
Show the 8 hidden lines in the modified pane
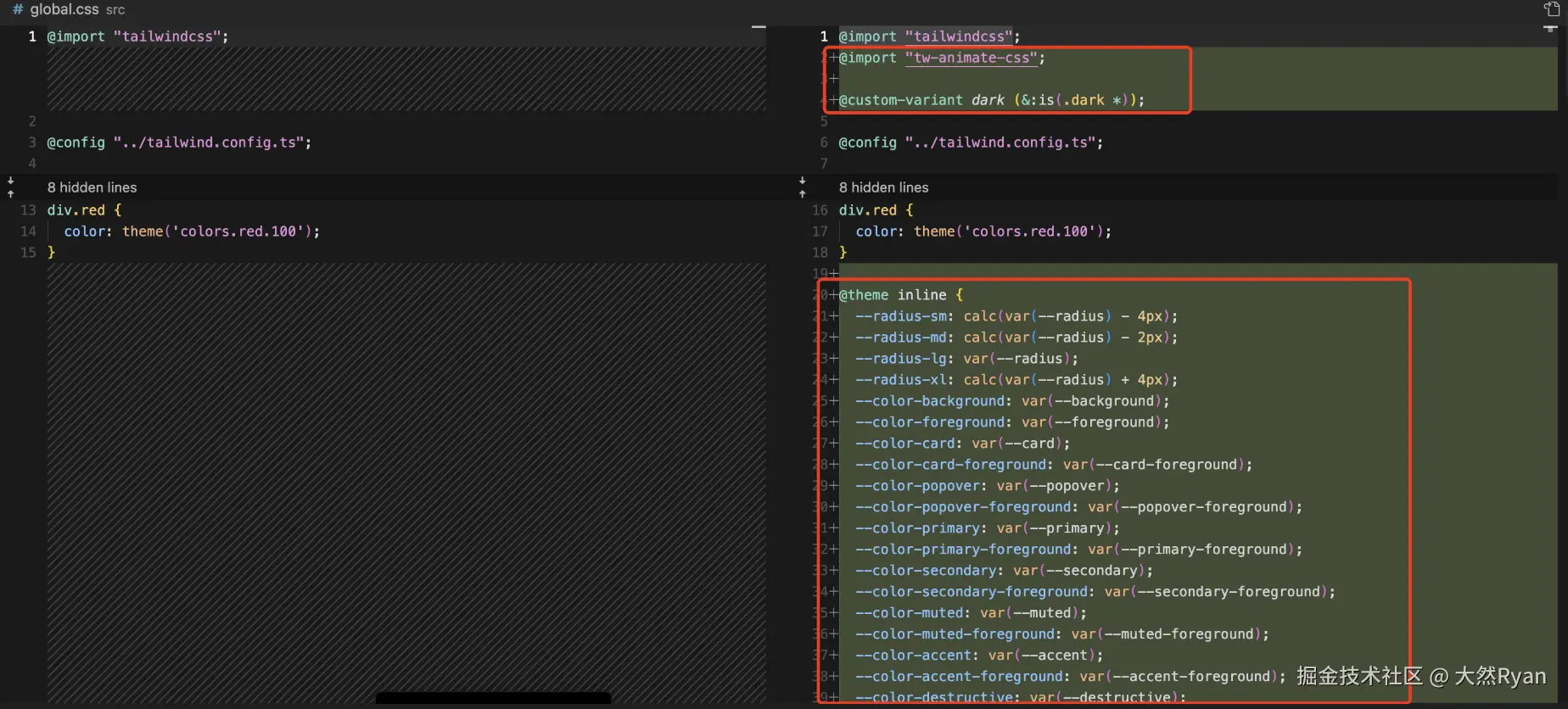(x=883, y=187)
